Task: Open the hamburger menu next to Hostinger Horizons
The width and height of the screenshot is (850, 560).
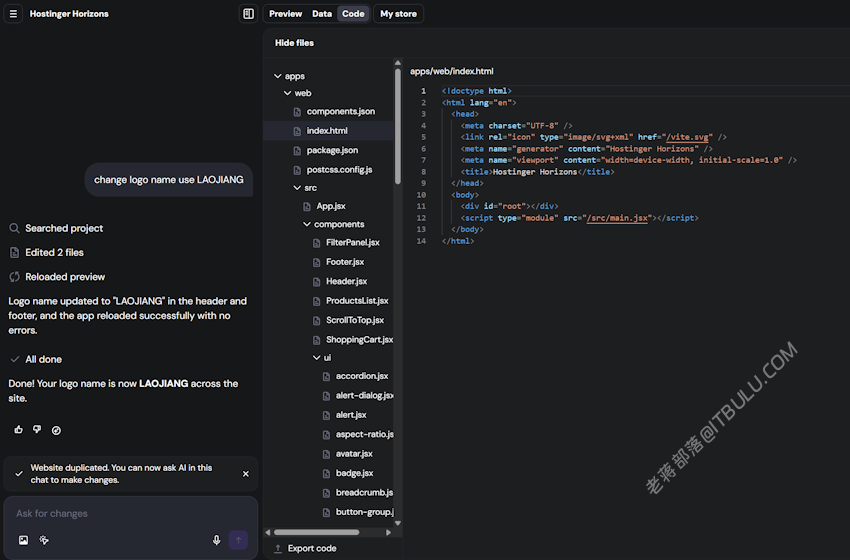Action: pyautogui.click(x=13, y=14)
